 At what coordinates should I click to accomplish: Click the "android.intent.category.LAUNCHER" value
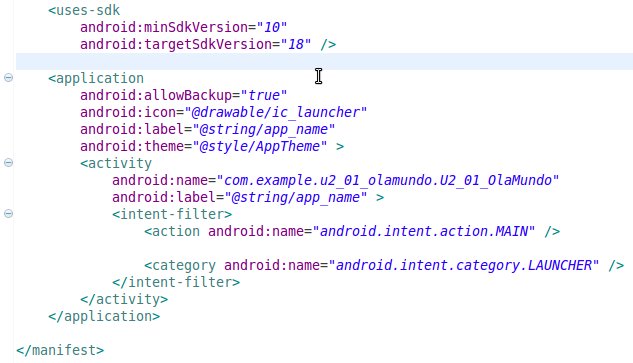click(463, 265)
